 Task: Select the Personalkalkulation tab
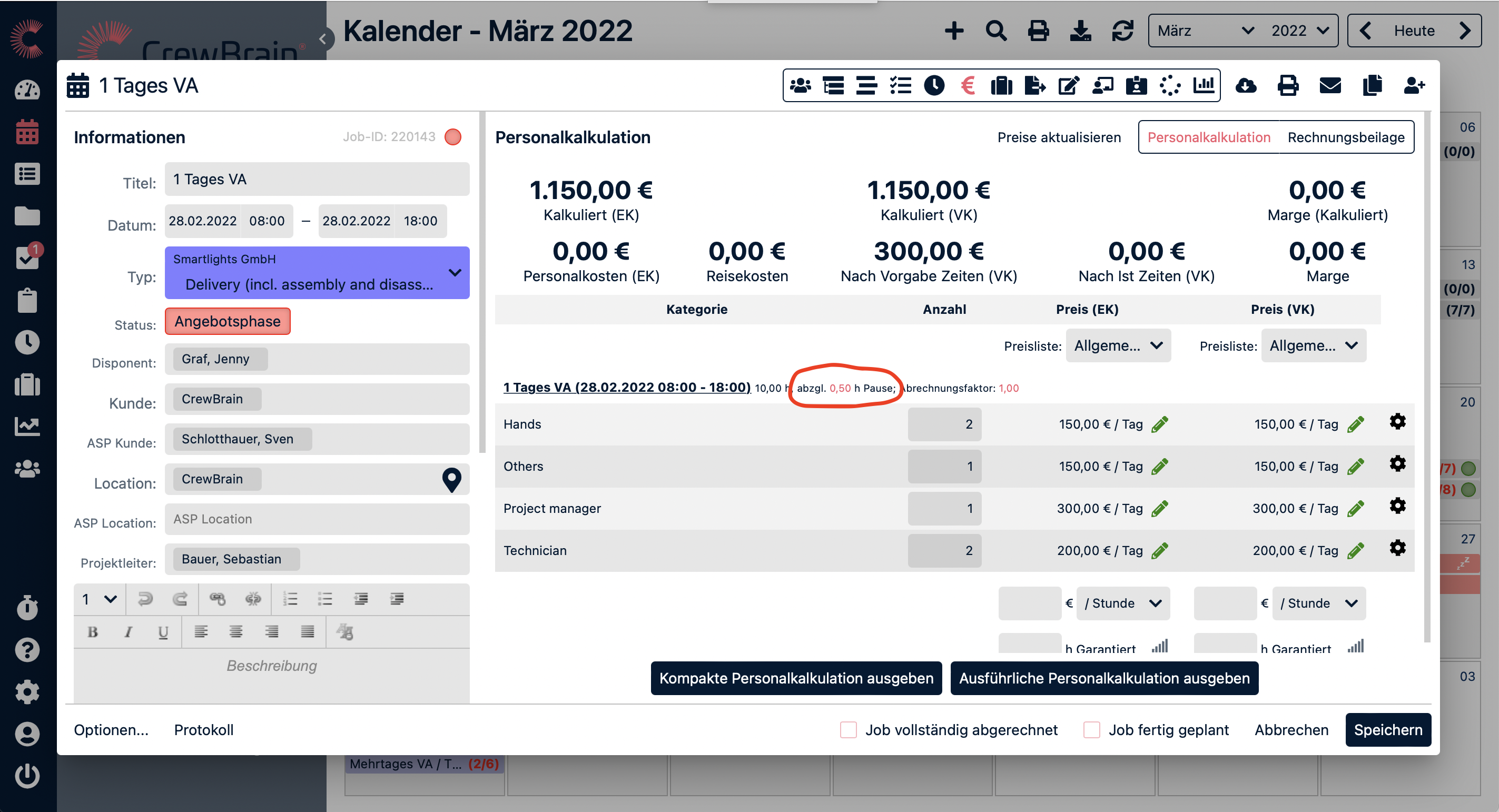1209,137
